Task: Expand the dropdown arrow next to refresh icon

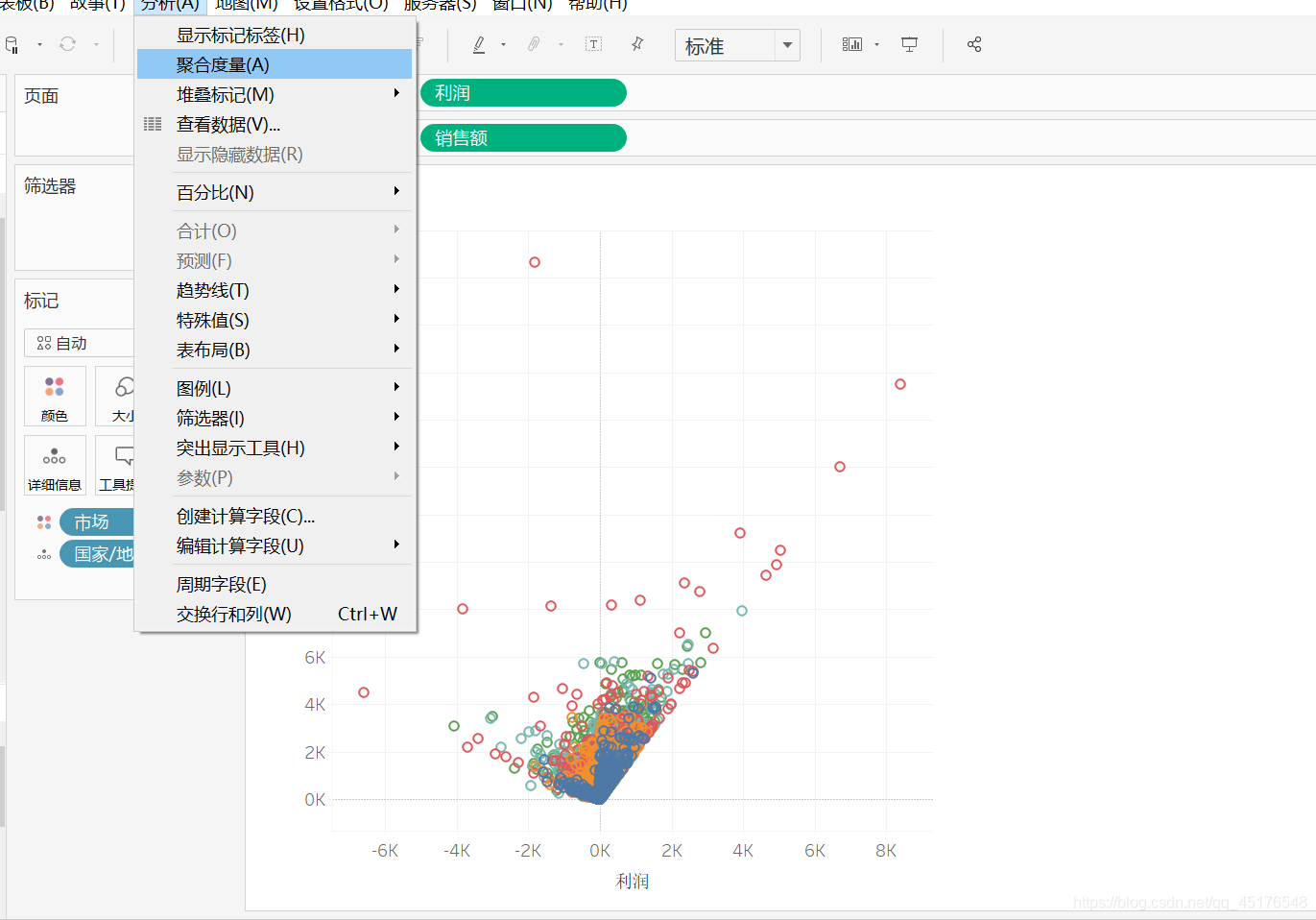Action: pos(96,44)
